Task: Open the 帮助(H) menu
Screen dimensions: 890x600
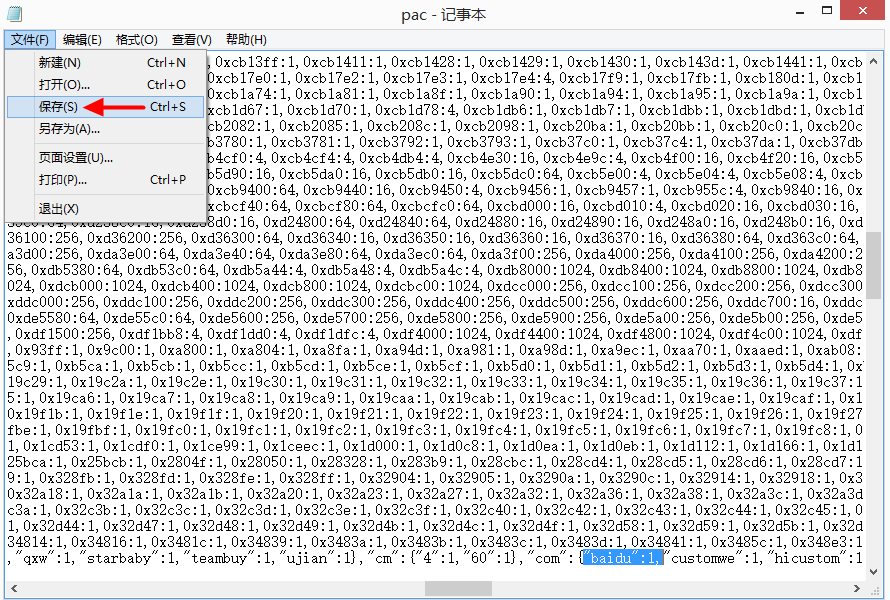Action: (x=246, y=40)
